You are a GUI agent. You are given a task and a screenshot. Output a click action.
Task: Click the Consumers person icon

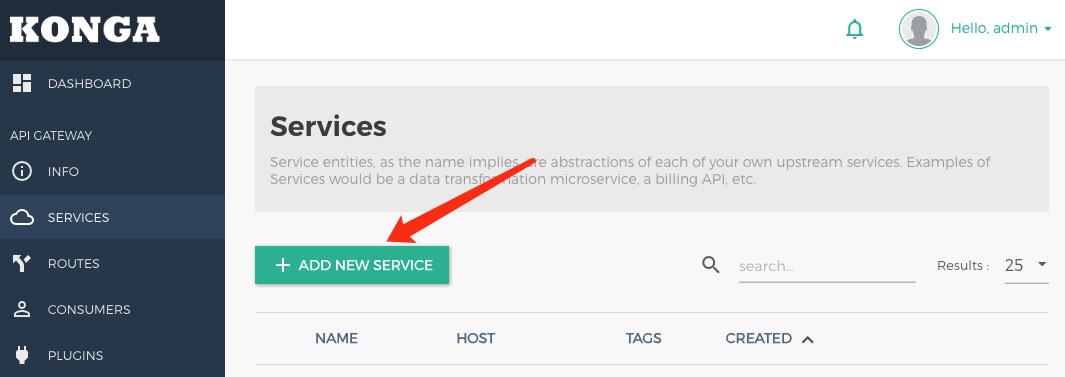point(22,309)
